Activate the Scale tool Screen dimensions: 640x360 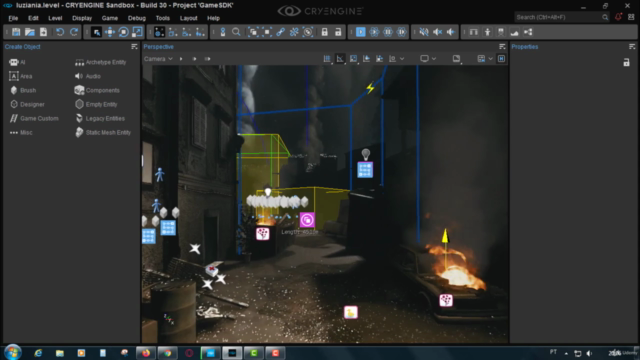click(137, 32)
